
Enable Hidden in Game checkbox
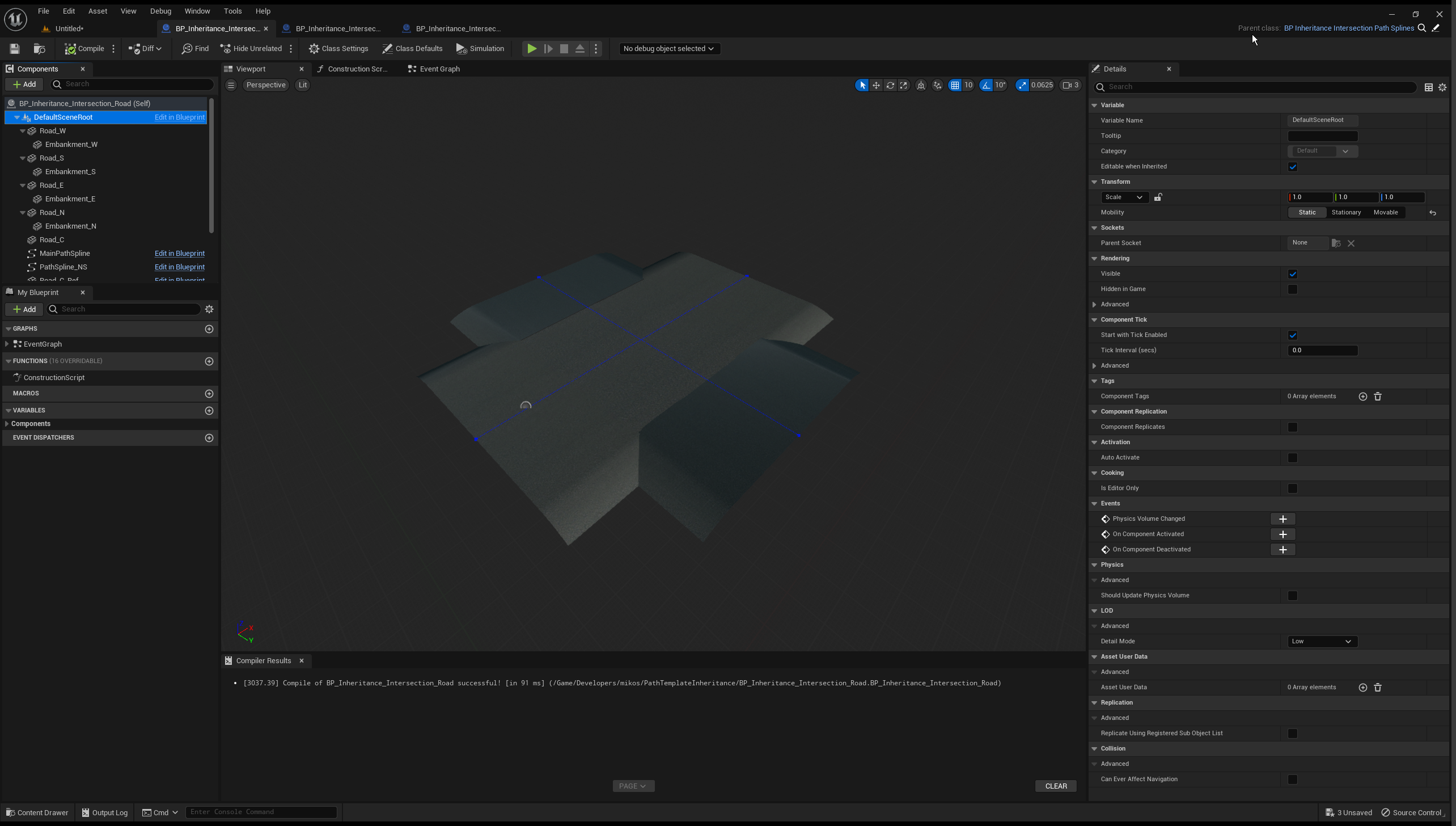pyautogui.click(x=1293, y=289)
